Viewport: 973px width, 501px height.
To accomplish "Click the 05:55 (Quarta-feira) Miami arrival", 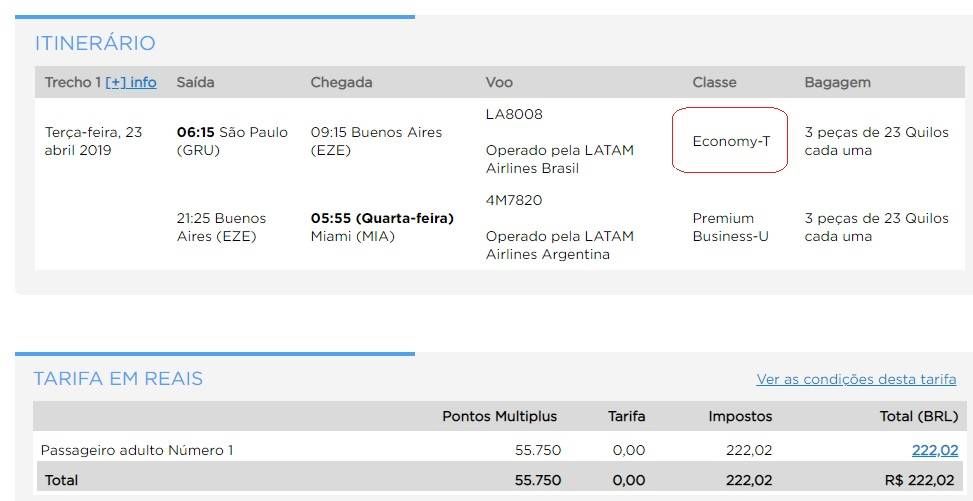I will 382,227.
